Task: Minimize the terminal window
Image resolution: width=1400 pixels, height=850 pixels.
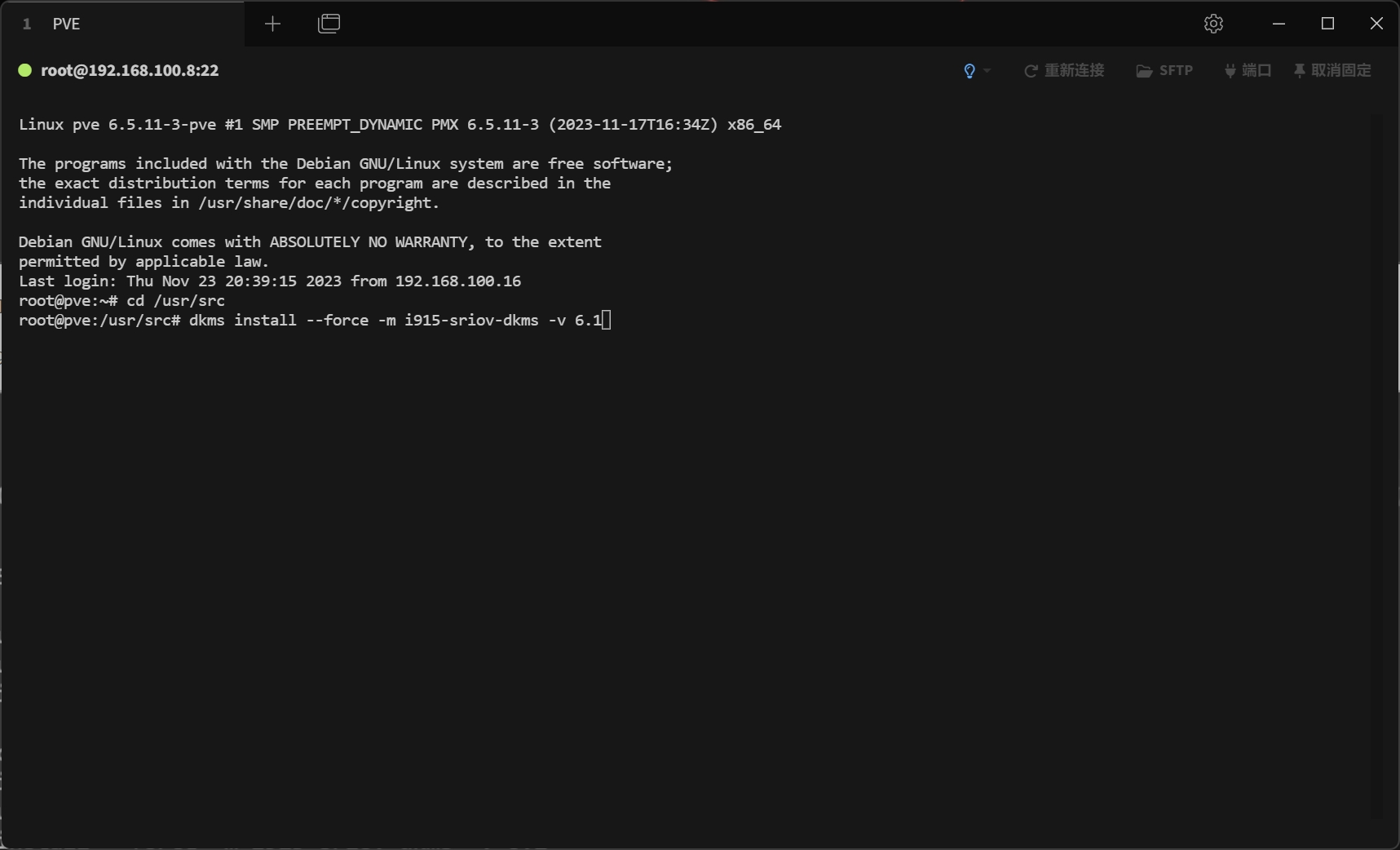Action: tap(1279, 24)
